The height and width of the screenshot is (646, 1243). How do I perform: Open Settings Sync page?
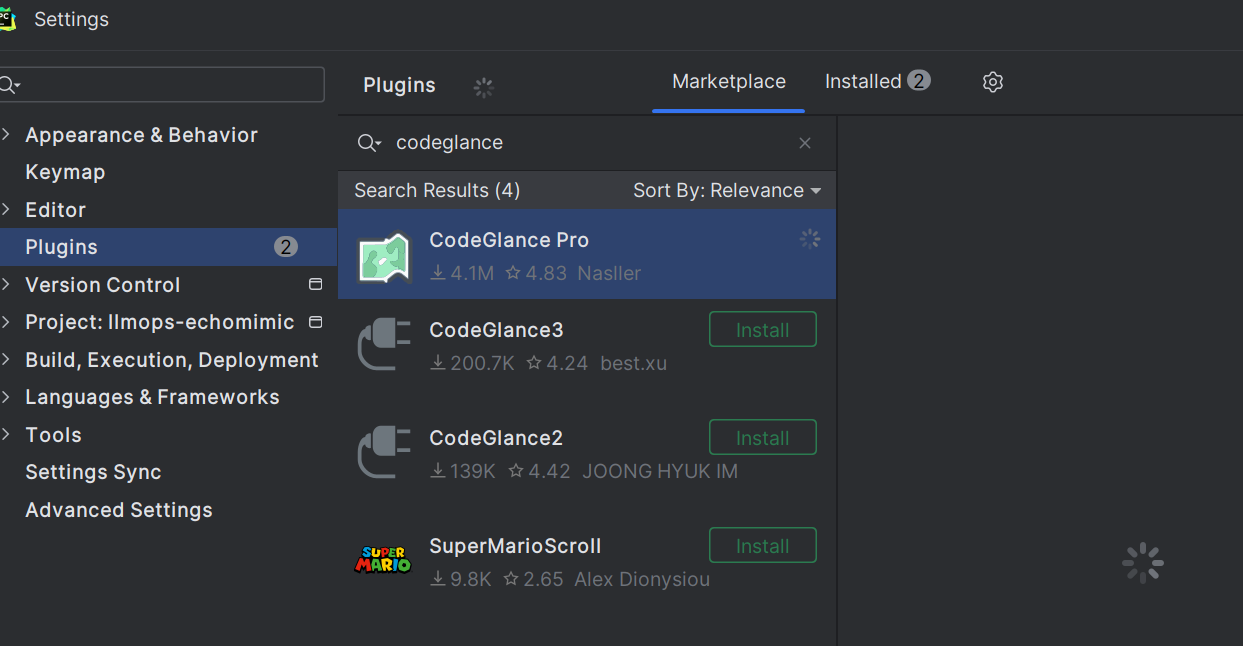coord(93,472)
